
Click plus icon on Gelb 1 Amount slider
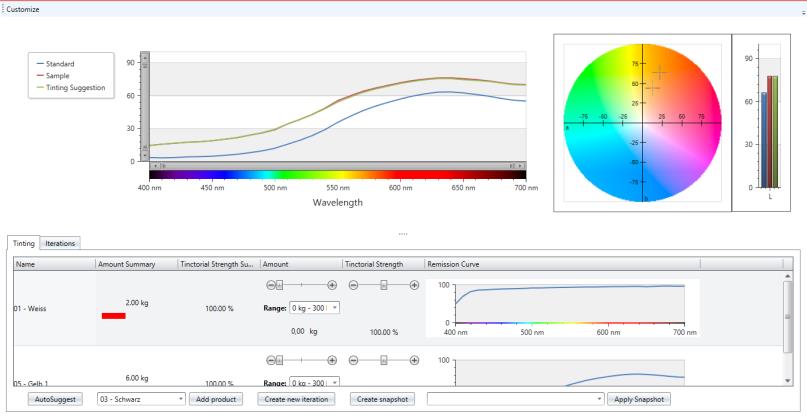click(x=332, y=359)
